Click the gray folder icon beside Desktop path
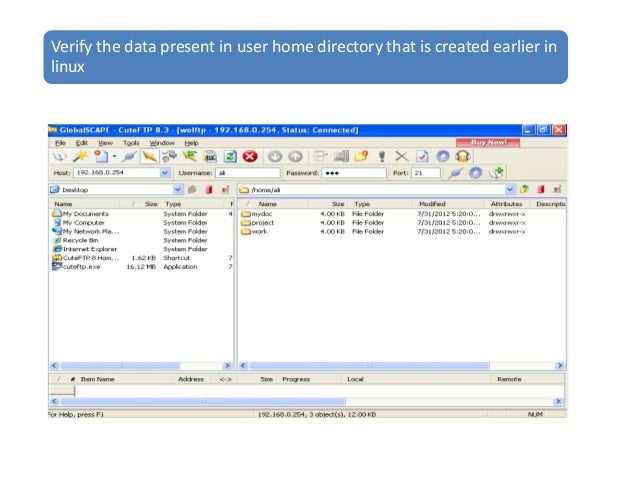Image resolution: width=638 pixels, height=479 pixels. coord(192,190)
